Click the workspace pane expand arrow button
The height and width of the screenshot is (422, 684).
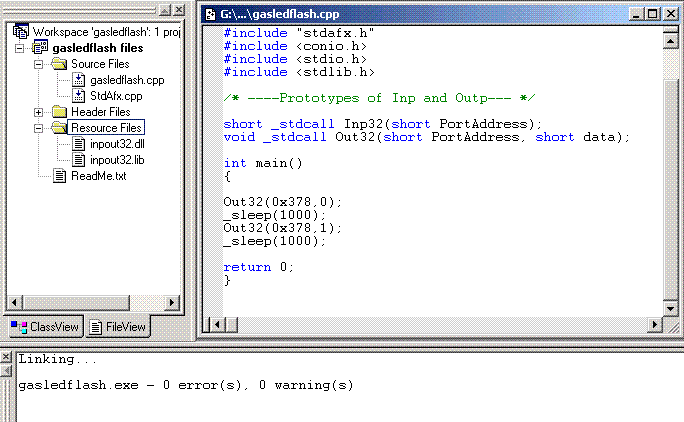click(165, 10)
